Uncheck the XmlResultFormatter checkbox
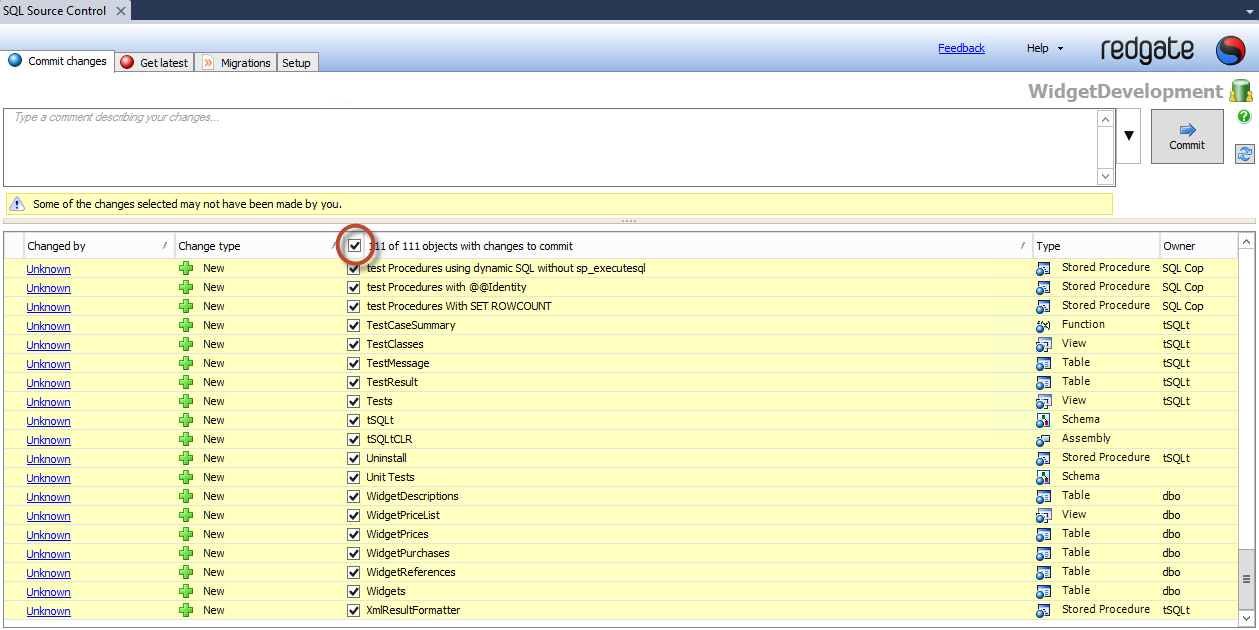This screenshot has width=1259, height=630. coord(353,610)
